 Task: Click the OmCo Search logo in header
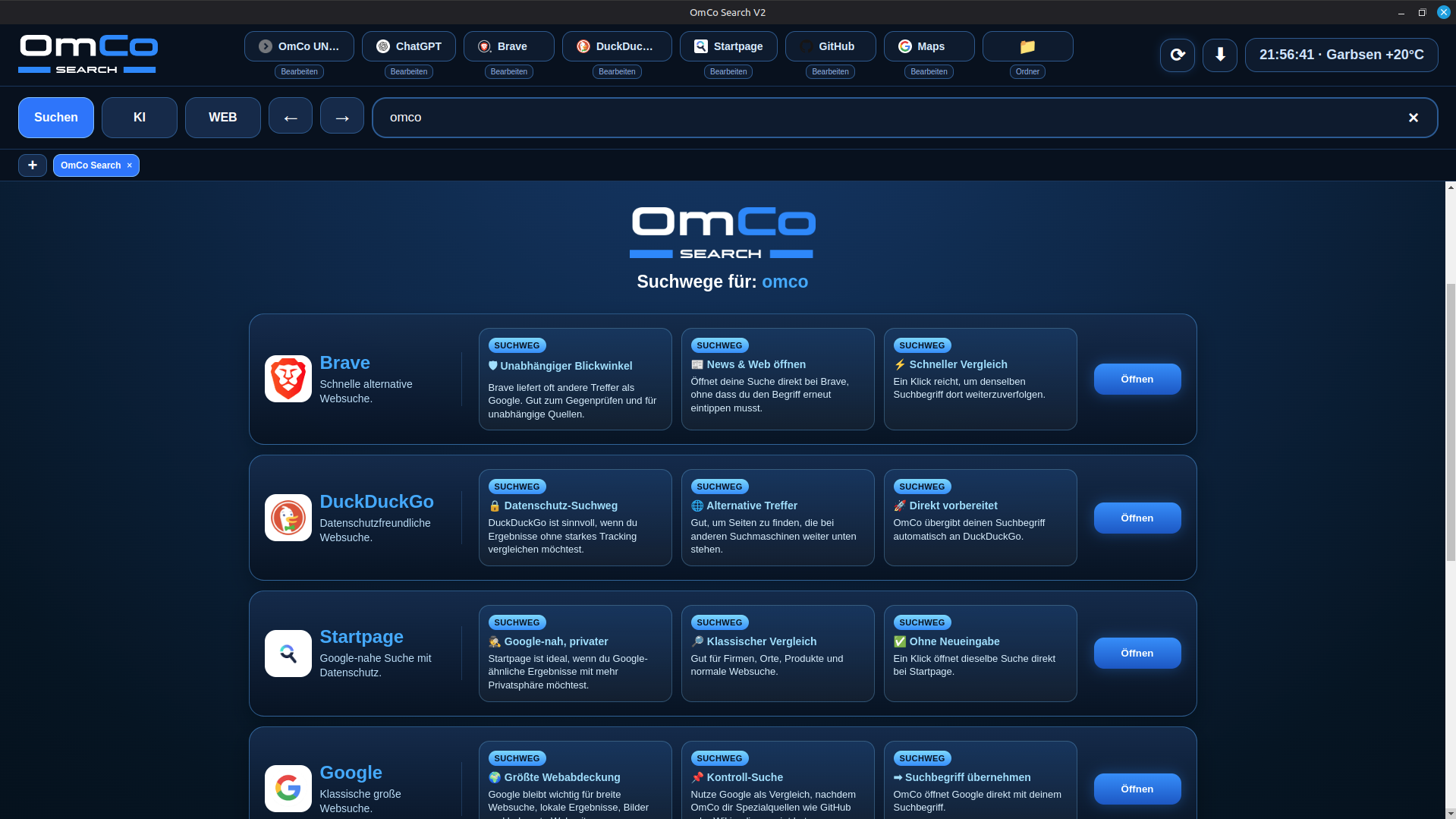pyautogui.click(x=88, y=54)
